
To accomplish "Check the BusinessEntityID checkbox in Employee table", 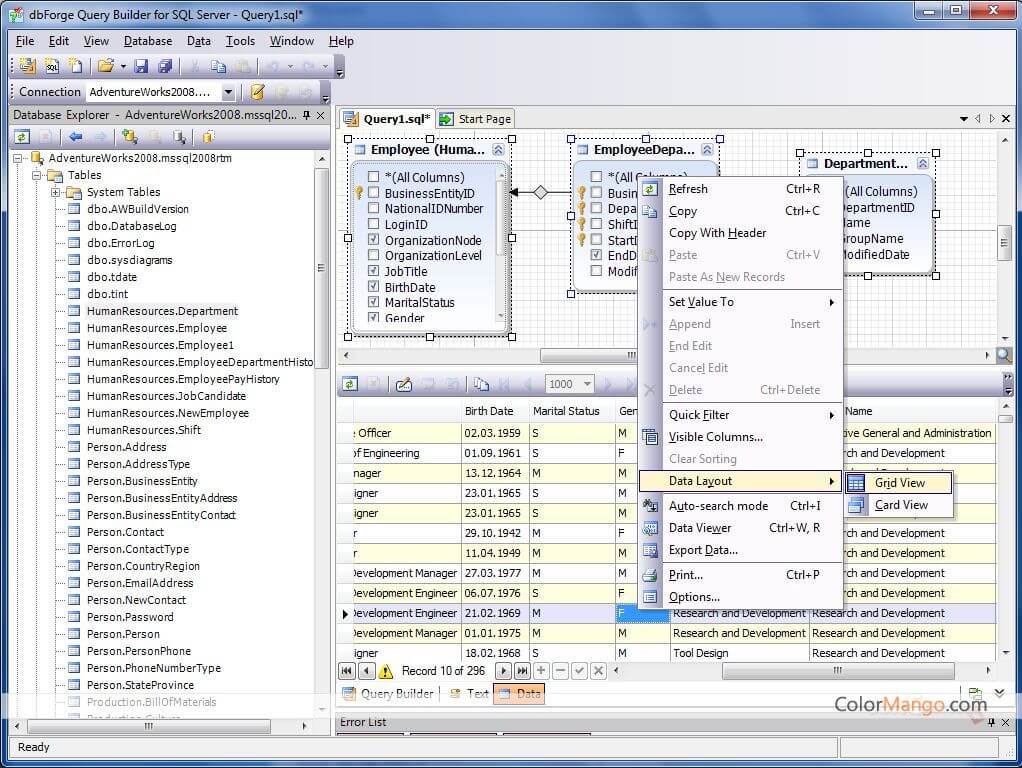I will pyautogui.click(x=373, y=192).
